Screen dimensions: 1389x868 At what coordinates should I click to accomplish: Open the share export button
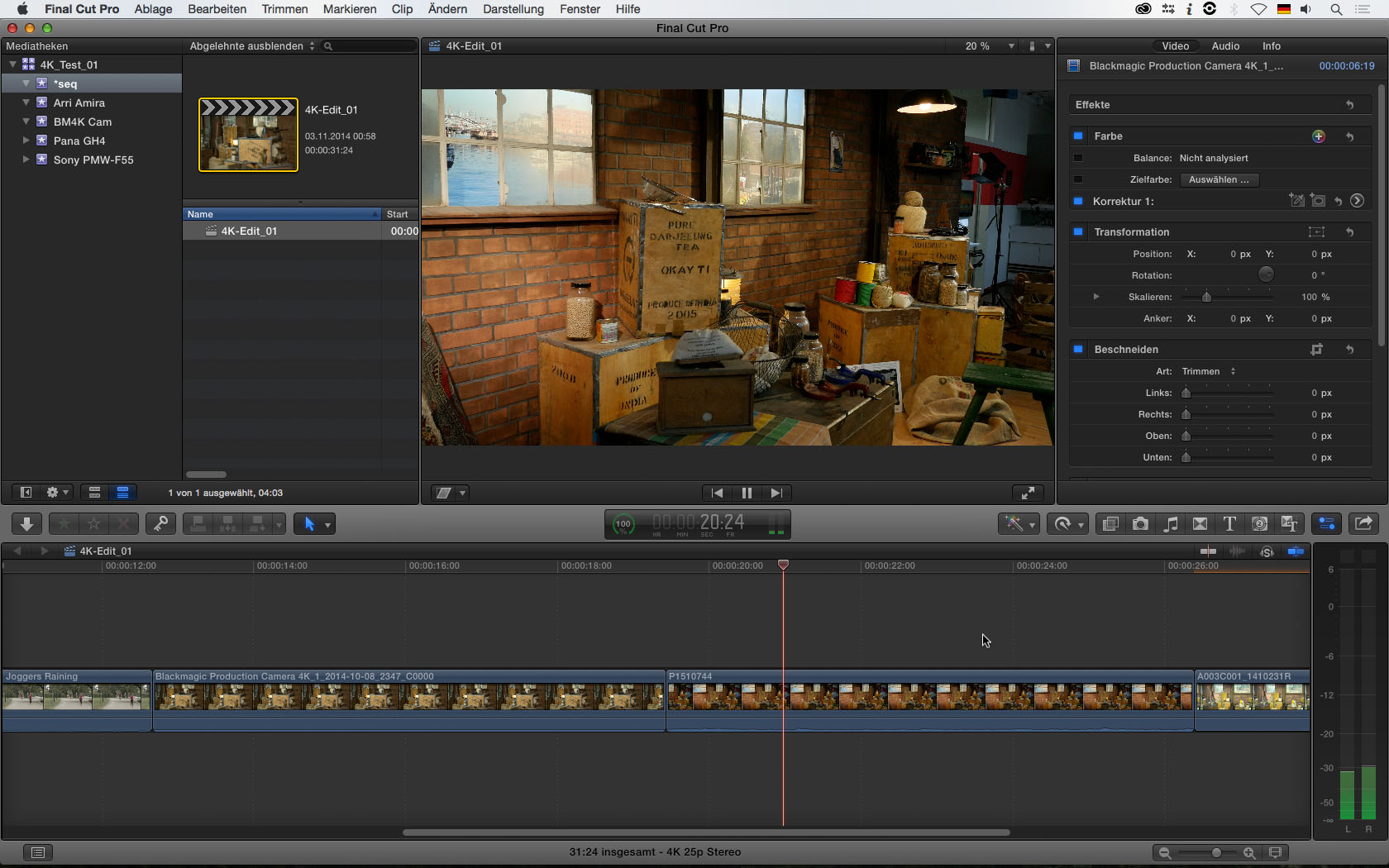click(1363, 523)
